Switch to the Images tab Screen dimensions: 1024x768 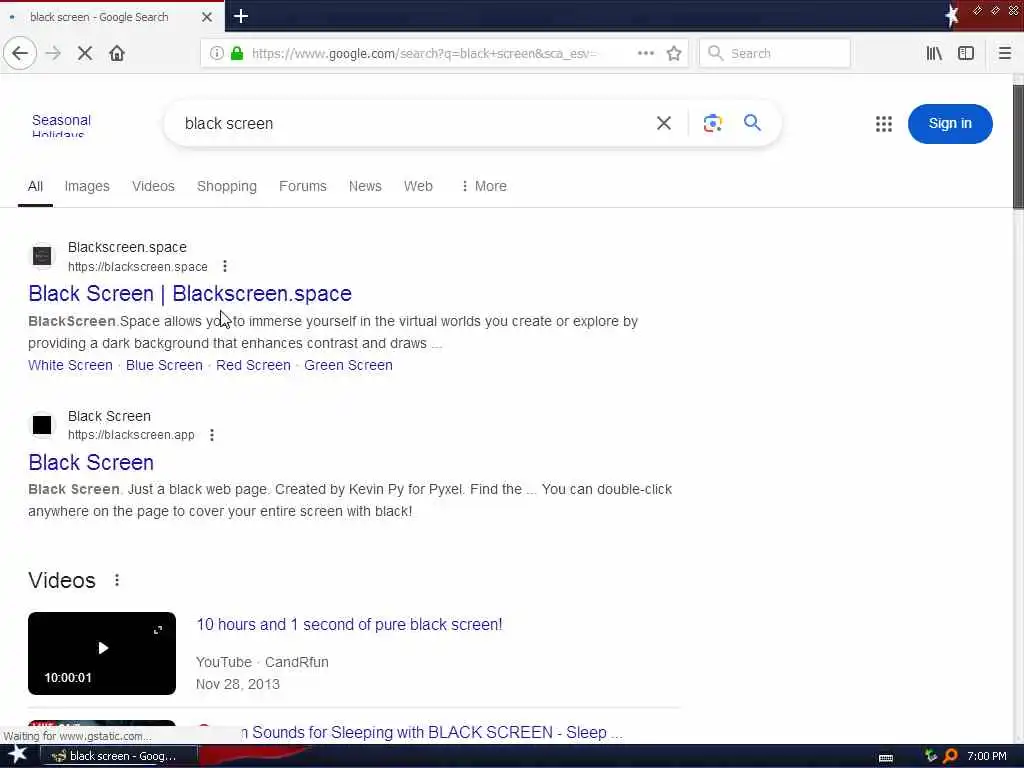point(87,186)
